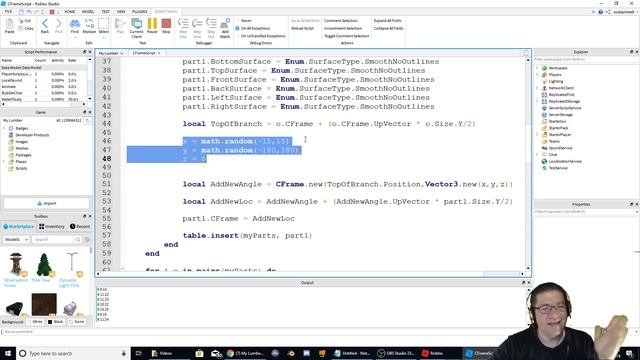Open OBS Studio from the taskbar

click(x=396, y=353)
